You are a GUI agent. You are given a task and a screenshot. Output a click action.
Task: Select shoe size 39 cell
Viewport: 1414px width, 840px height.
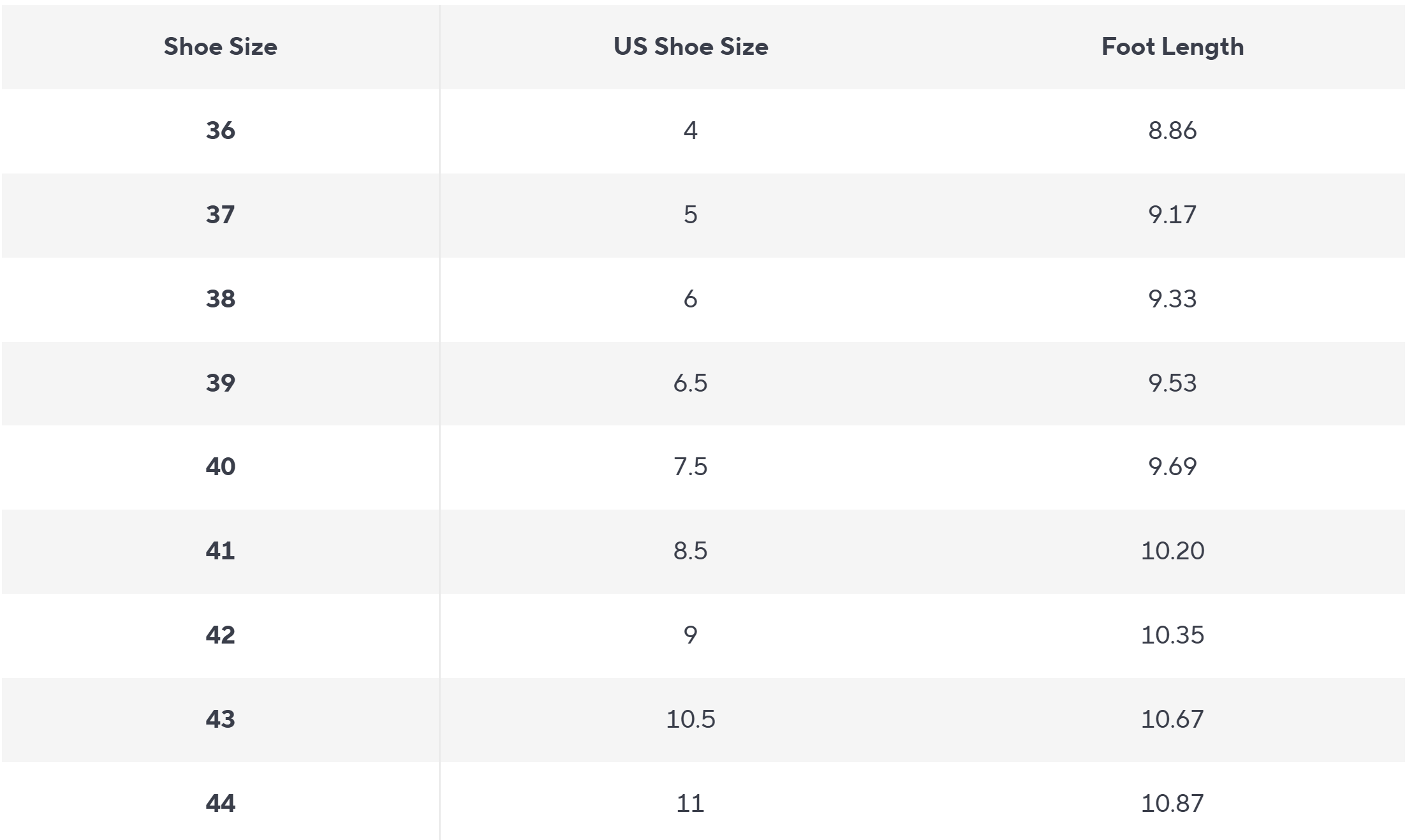pos(220,383)
